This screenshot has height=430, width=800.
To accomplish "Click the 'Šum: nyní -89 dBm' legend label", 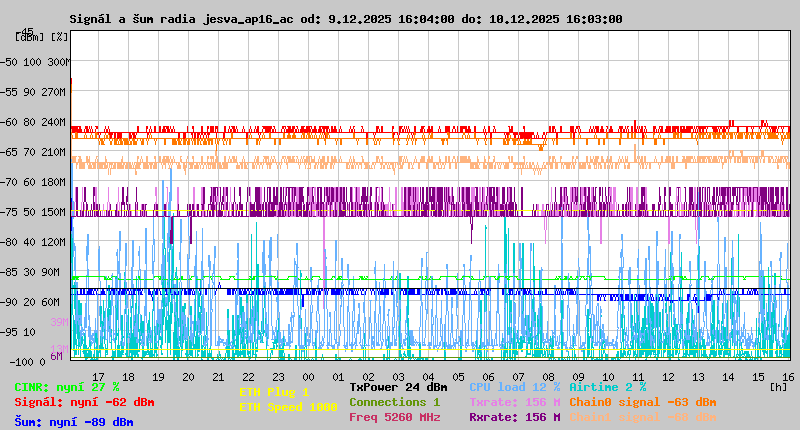I will (74, 422).
